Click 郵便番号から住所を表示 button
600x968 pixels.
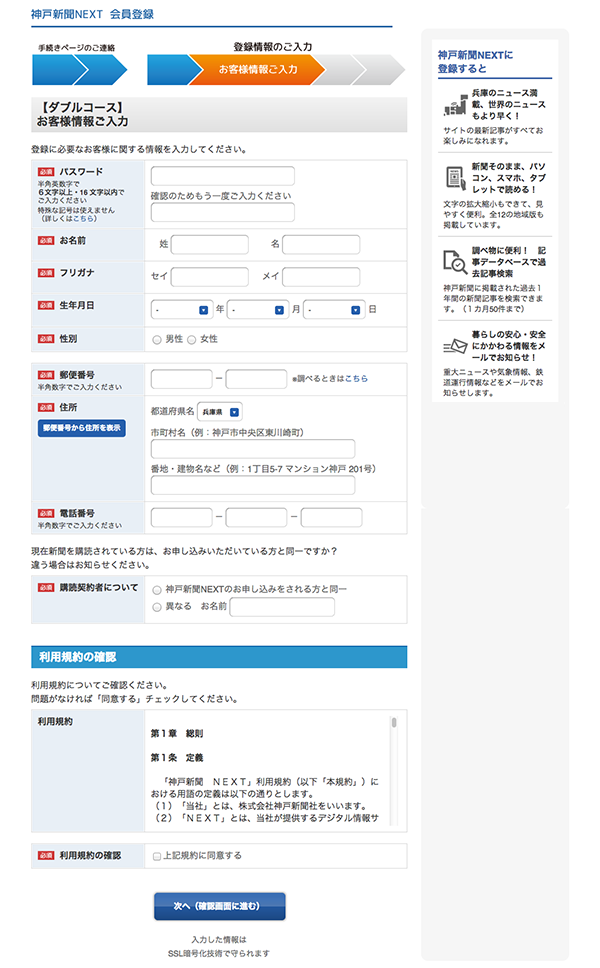pyautogui.click(x=81, y=428)
